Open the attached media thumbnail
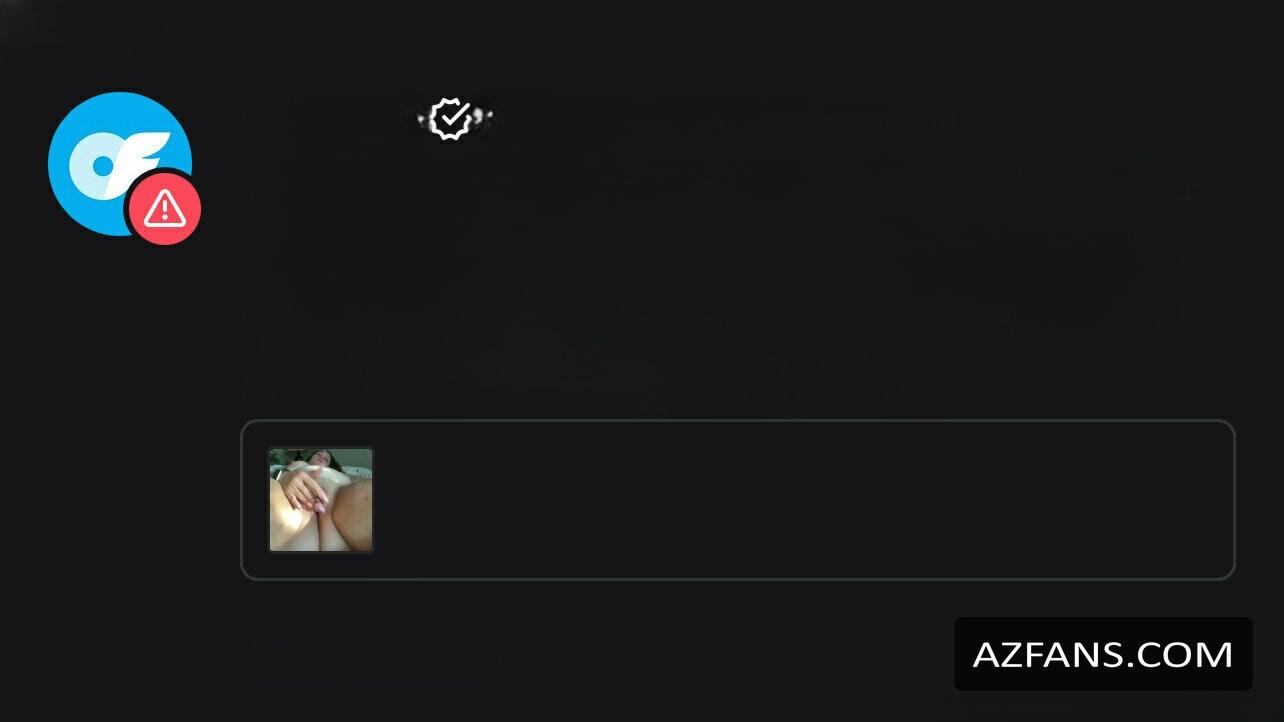The height and width of the screenshot is (722, 1284). pos(321,499)
